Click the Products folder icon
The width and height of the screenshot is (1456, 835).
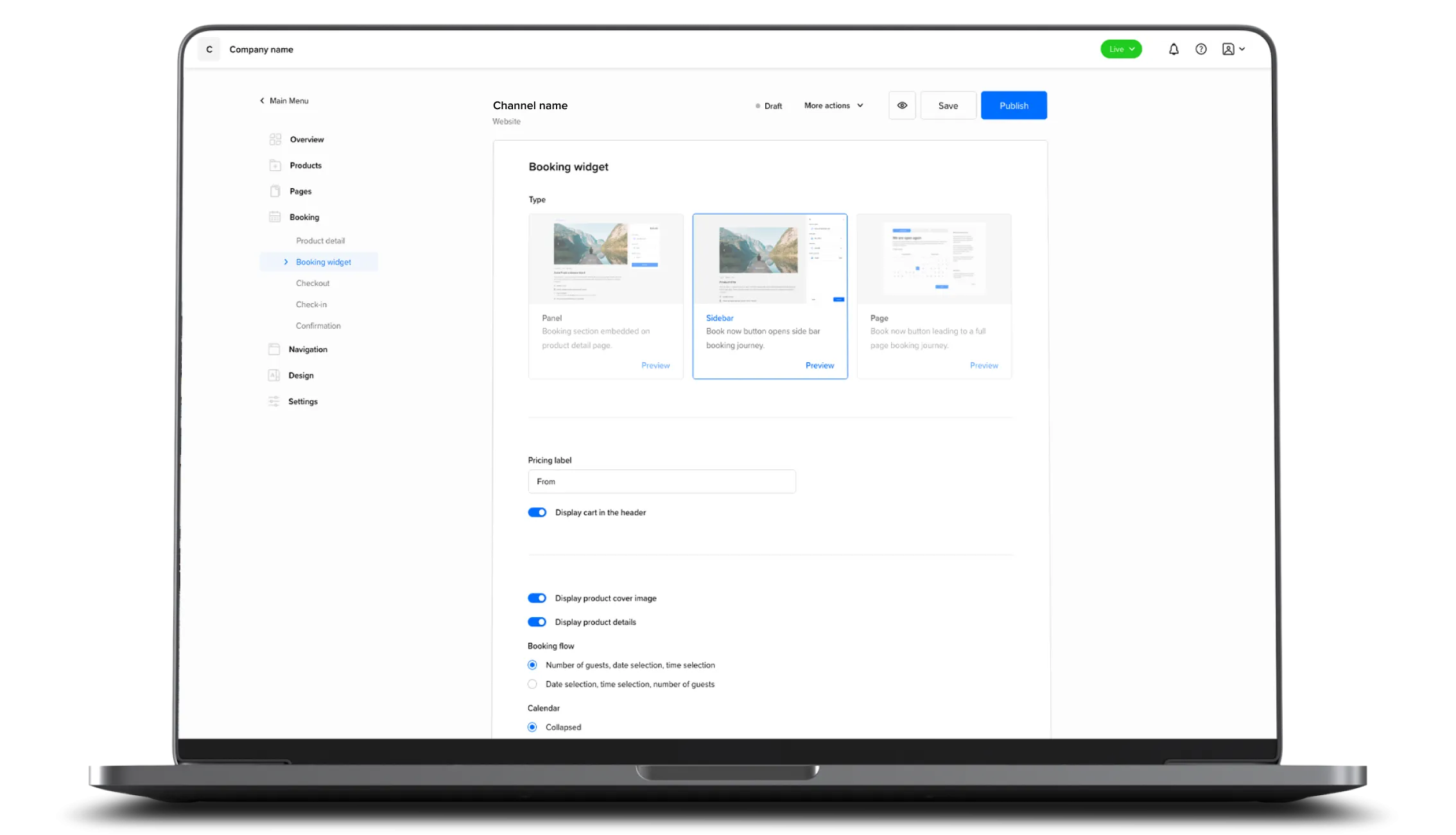point(275,166)
